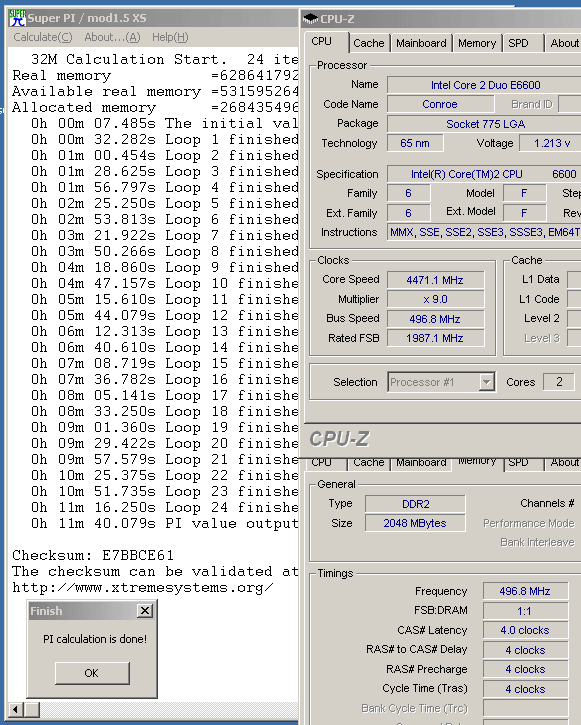
Task: Open the About...(A) menu in Super PI
Action: [112, 37]
